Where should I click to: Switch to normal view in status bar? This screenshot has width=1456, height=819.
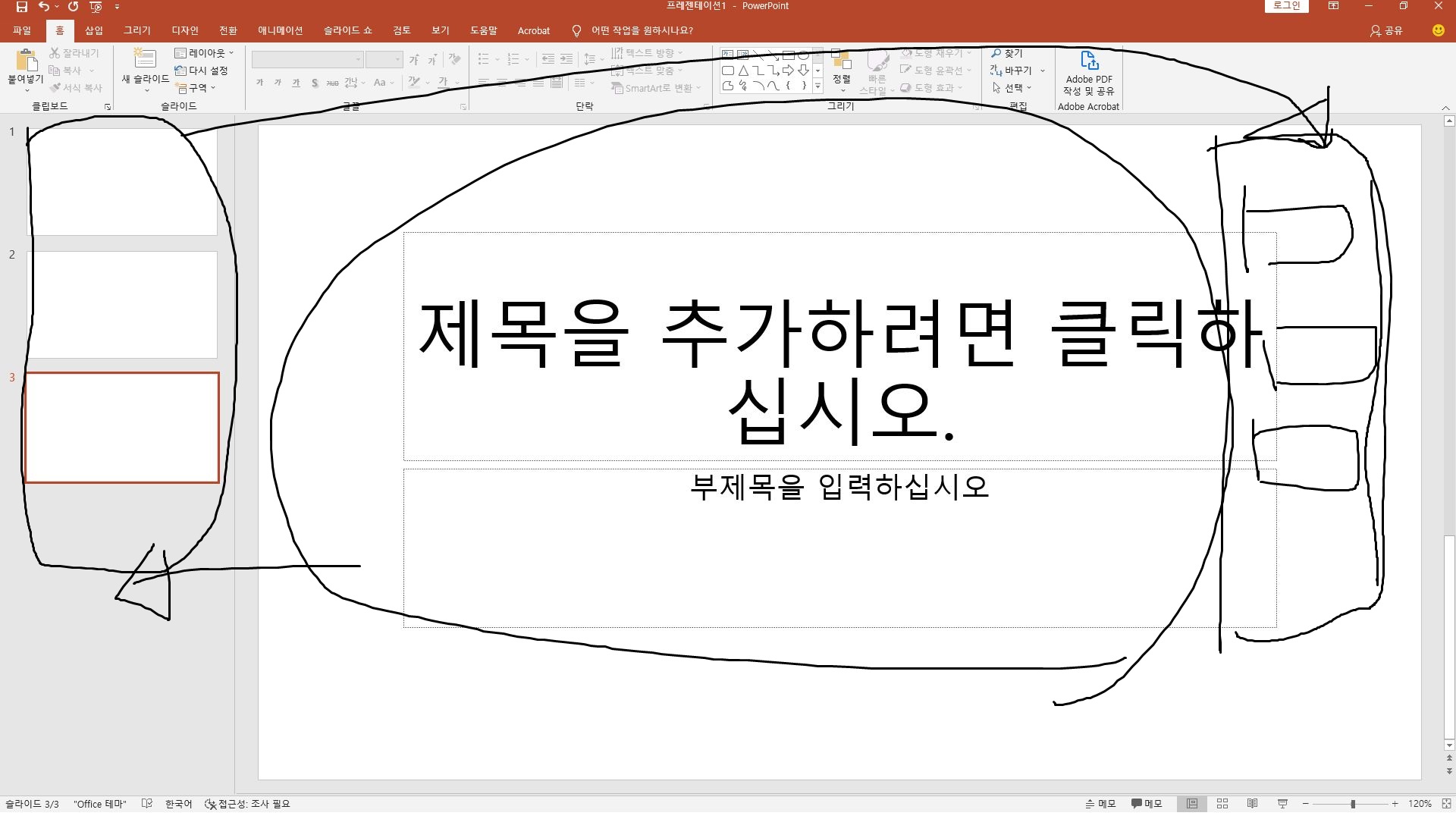(x=1192, y=804)
